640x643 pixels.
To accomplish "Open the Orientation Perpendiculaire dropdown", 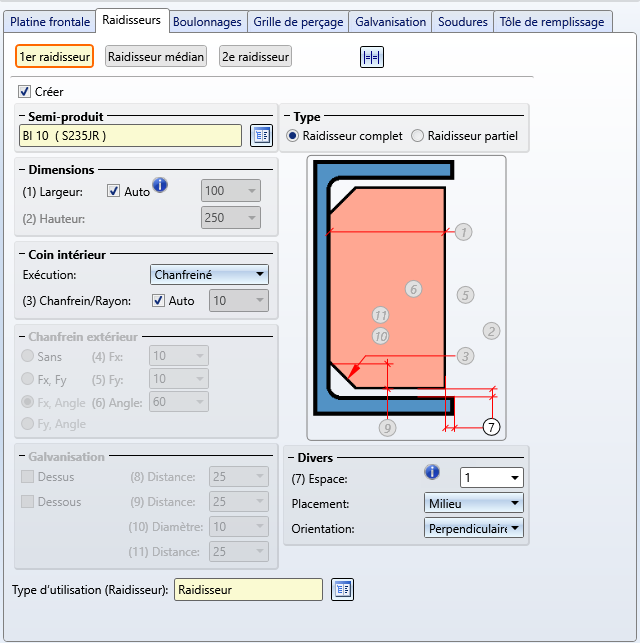I will pyautogui.click(x=474, y=529).
